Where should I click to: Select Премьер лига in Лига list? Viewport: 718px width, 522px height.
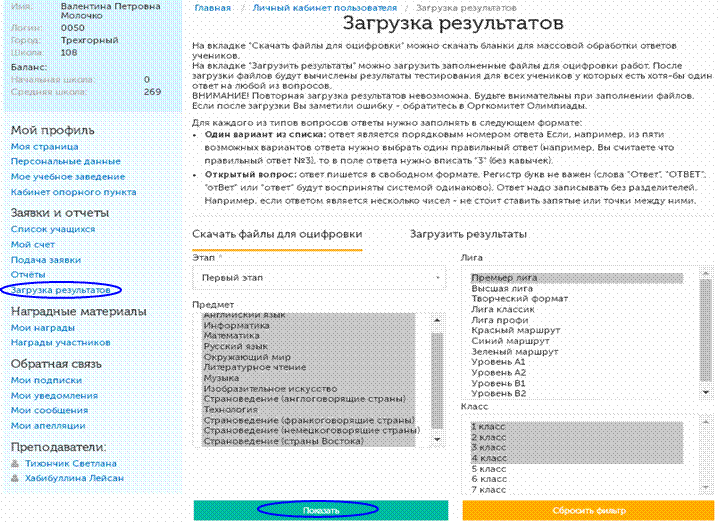[577, 277]
